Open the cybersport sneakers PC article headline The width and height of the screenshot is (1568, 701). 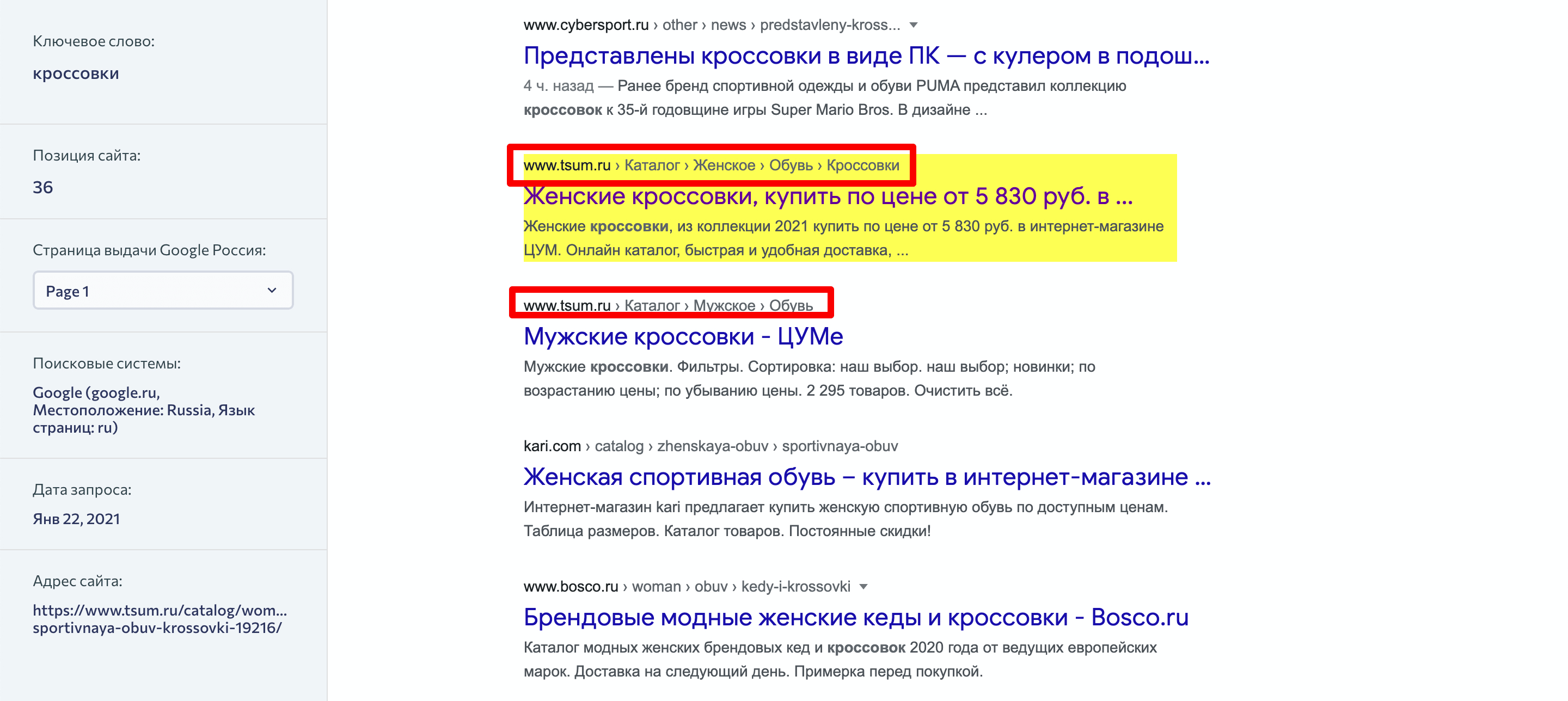(x=866, y=56)
